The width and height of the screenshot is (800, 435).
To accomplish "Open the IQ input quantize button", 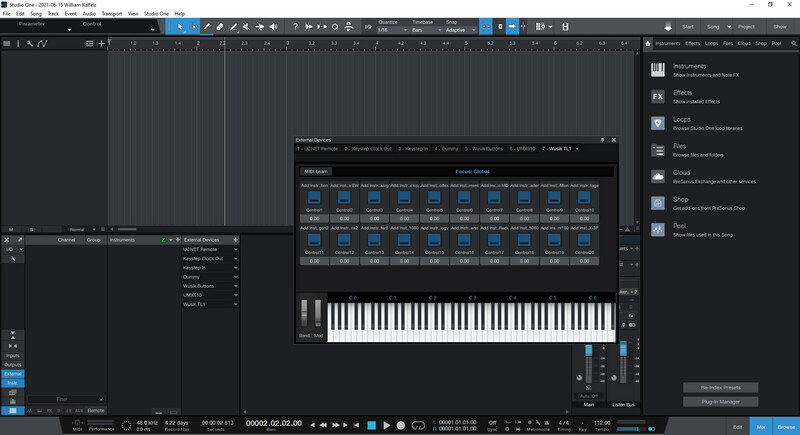I will click(x=368, y=27).
